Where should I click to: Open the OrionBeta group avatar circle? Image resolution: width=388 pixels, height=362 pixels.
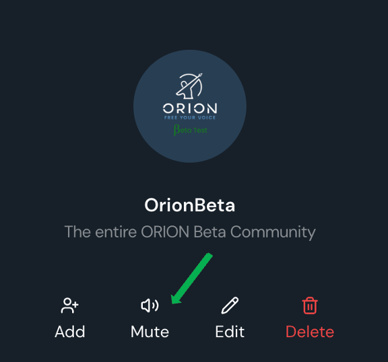tap(190, 106)
